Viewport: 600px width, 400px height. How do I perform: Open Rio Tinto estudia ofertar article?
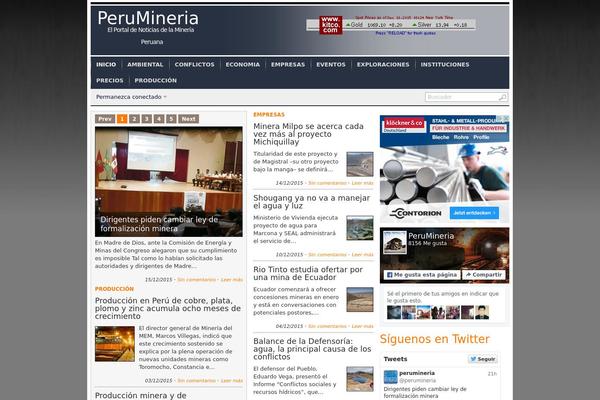(x=308, y=273)
